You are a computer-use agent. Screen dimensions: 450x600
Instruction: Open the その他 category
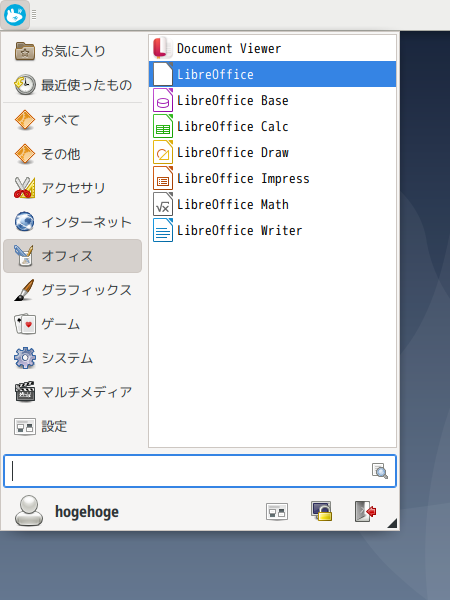(x=72, y=154)
